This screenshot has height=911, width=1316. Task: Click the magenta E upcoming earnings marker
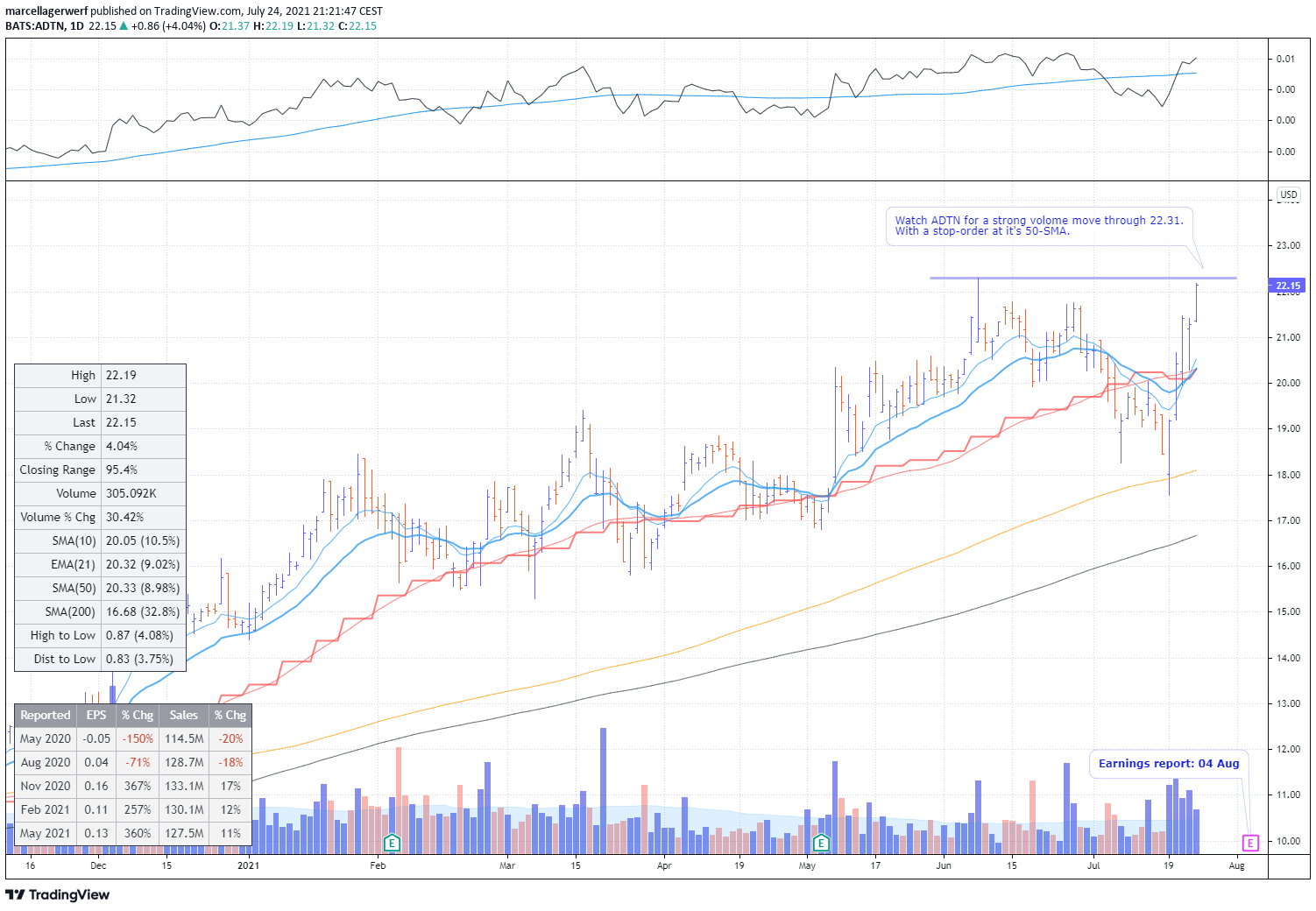click(x=1250, y=843)
